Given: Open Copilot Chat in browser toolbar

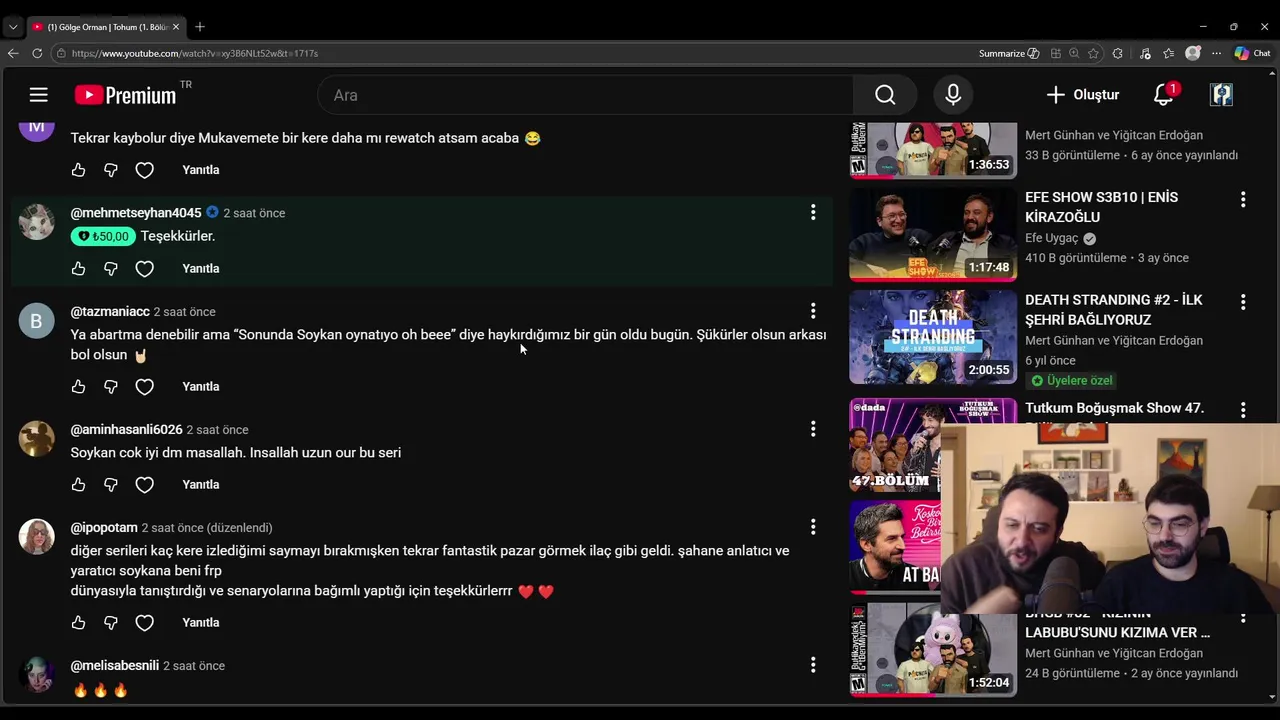Looking at the screenshot, I should (x=1252, y=53).
